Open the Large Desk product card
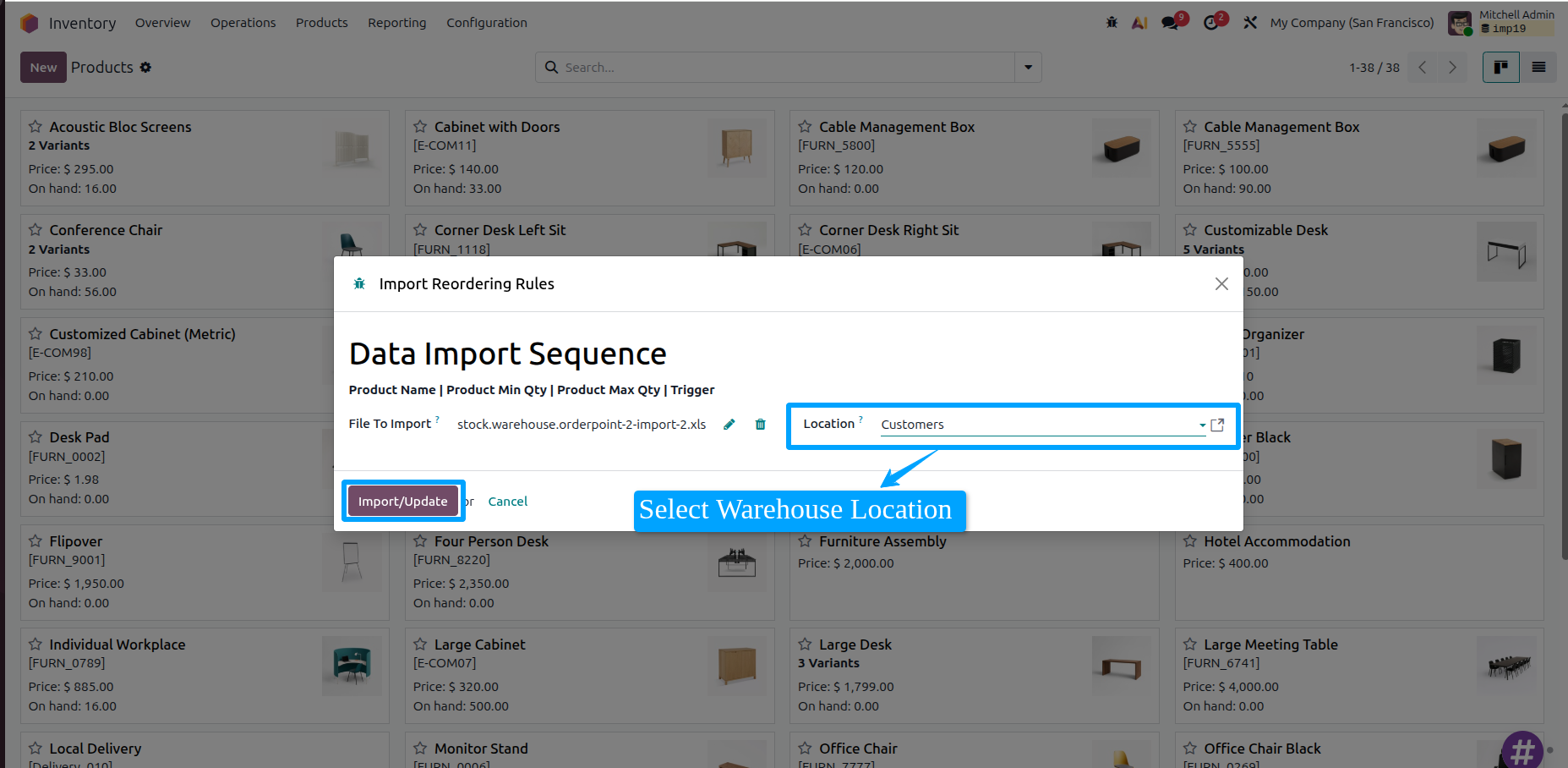Viewport: 1568px width, 768px height. point(974,675)
